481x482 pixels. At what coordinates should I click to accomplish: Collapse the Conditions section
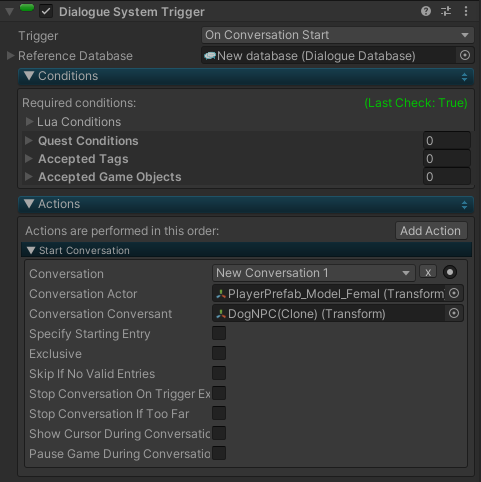point(29,76)
